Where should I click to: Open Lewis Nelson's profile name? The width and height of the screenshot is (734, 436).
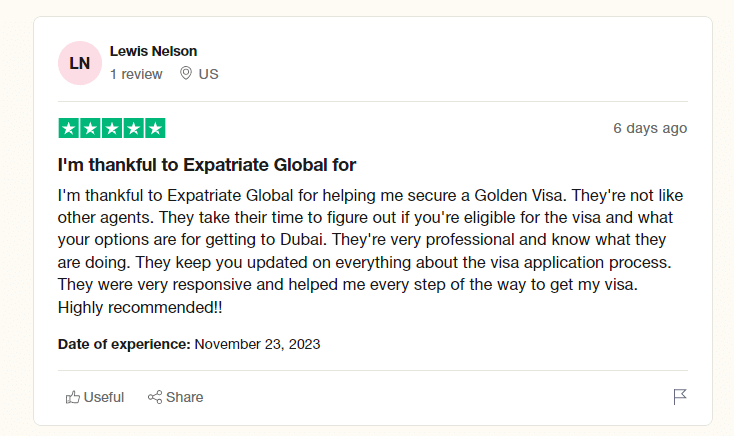(x=153, y=51)
